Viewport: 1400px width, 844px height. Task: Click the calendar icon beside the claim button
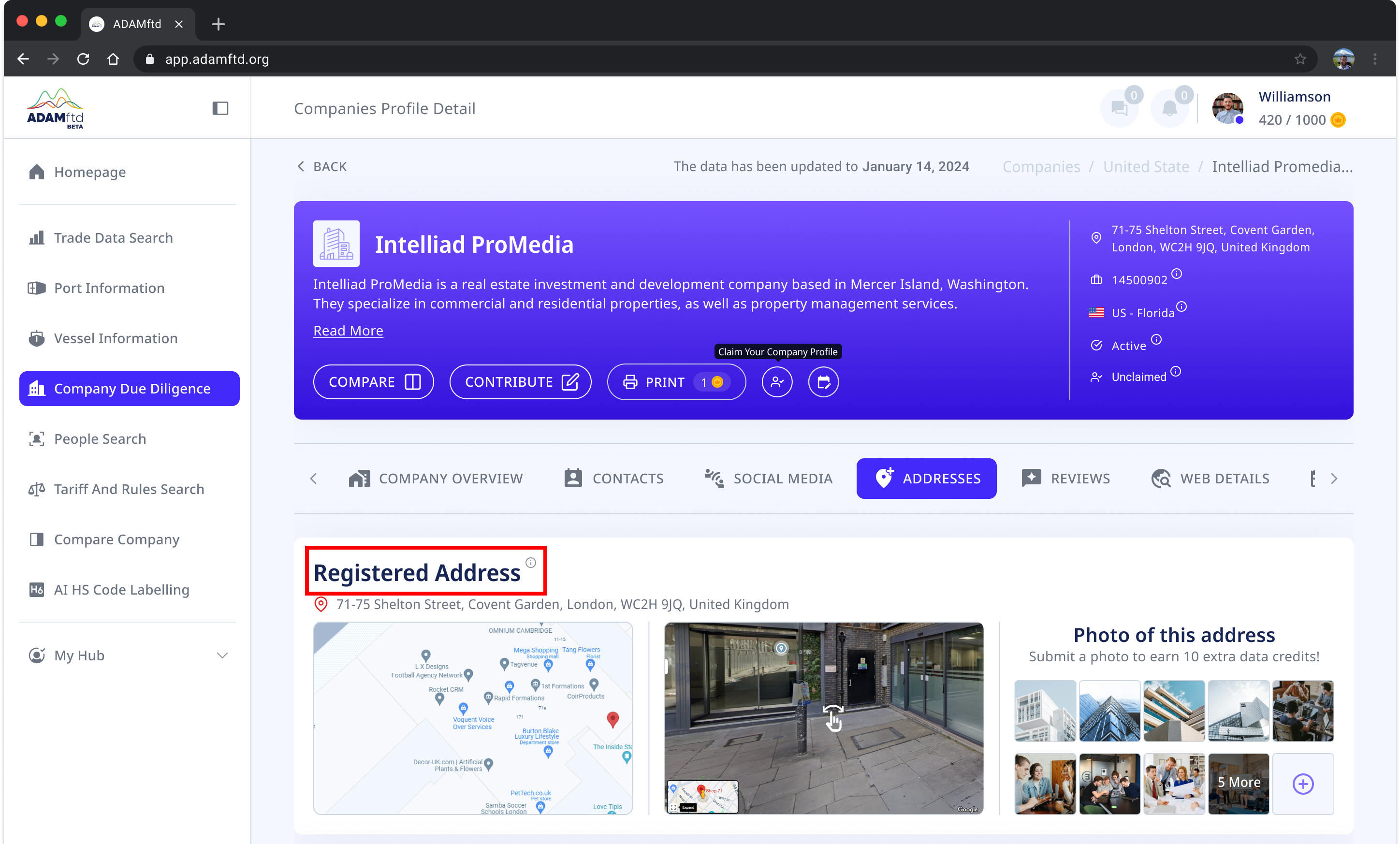coord(823,382)
